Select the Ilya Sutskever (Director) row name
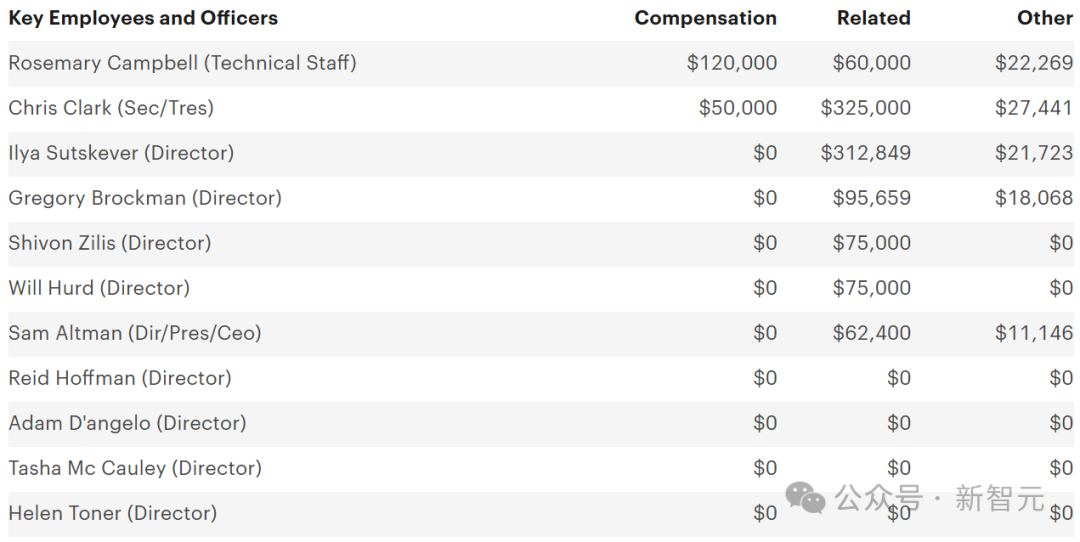The width and height of the screenshot is (1080, 542). (121, 153)
